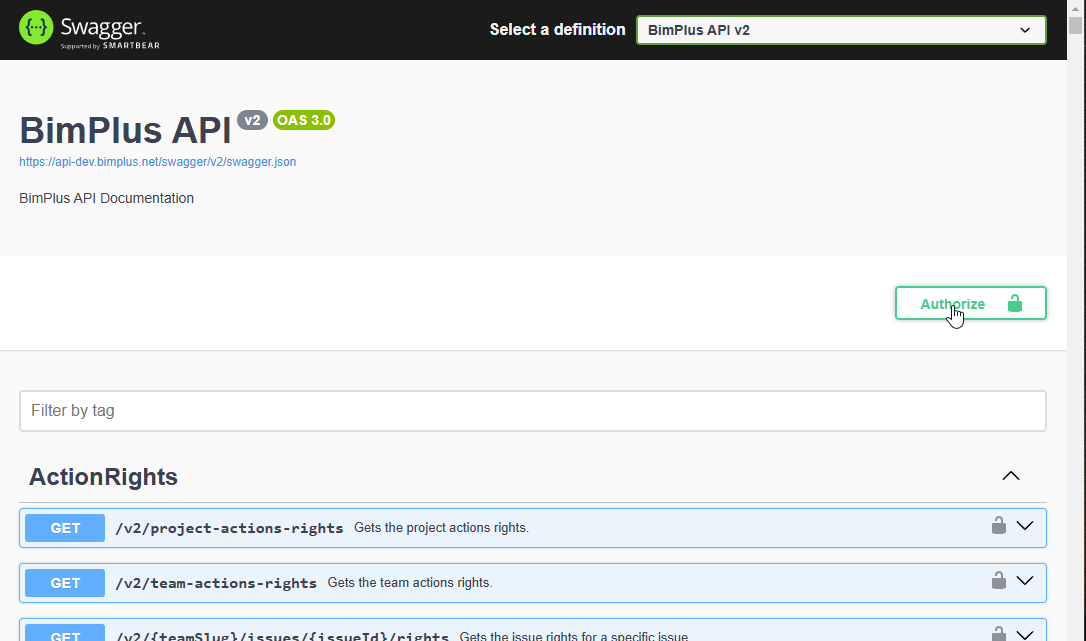Click the GET badge for team-actions-rights
The image size is (1086, 641).
65,583
